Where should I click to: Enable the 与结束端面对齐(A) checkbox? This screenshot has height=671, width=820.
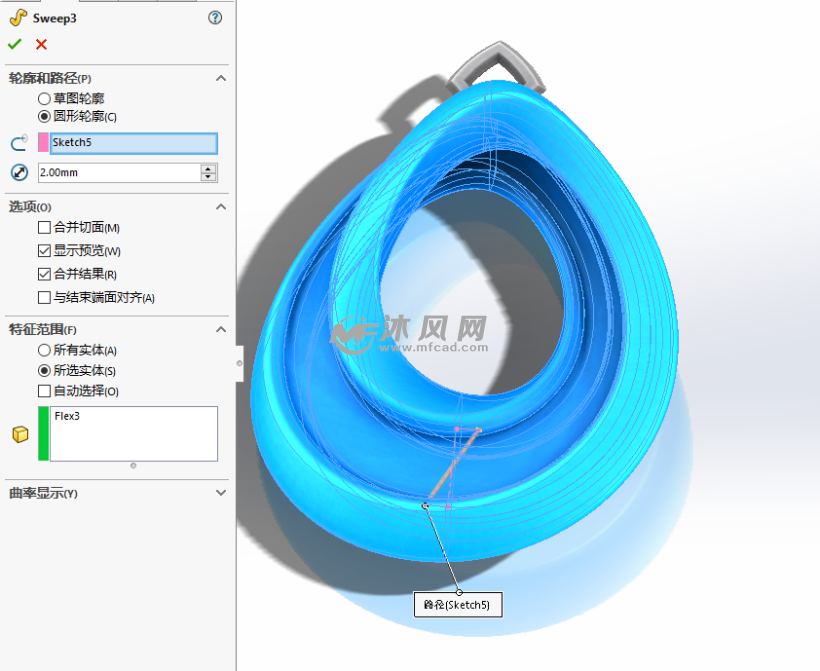tap(44, 298)
